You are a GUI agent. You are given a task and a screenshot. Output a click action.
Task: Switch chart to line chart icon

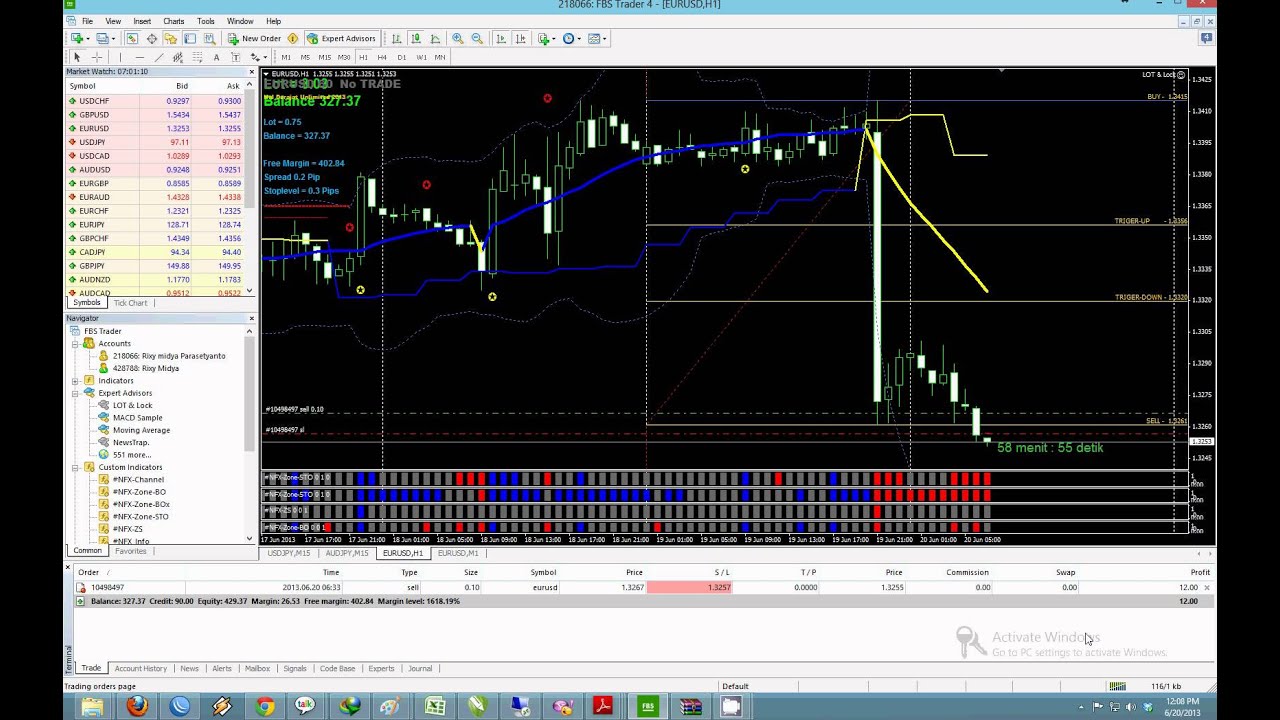click(435, 38)
